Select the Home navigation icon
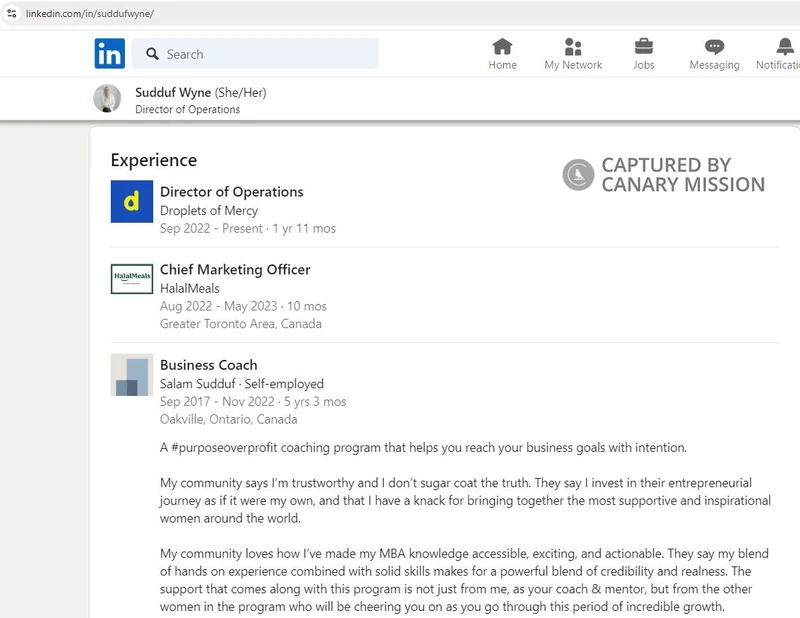 click(502, 46)
